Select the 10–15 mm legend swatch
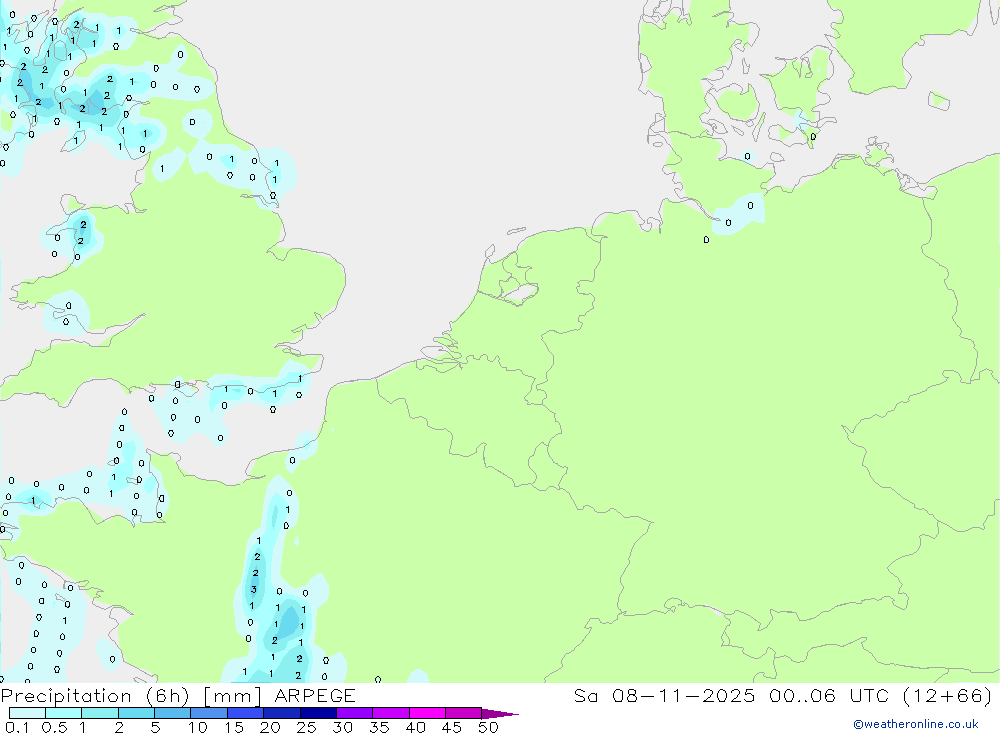 (209, 713)
